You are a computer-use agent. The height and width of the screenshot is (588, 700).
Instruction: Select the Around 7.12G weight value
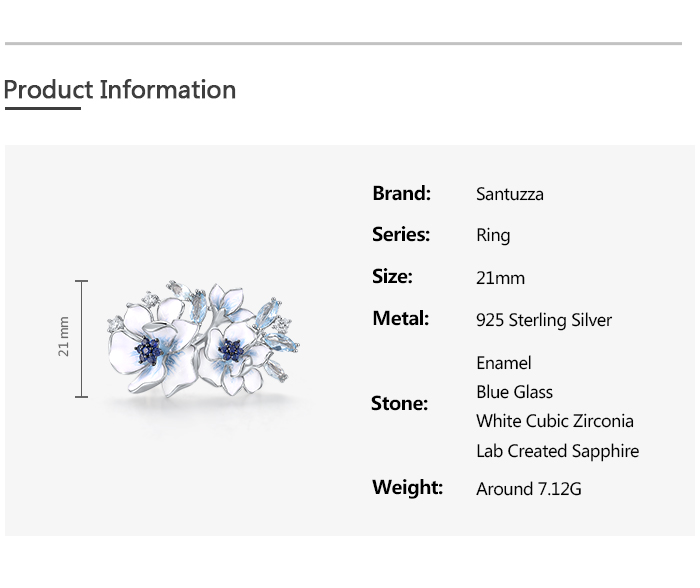point(529,489)
